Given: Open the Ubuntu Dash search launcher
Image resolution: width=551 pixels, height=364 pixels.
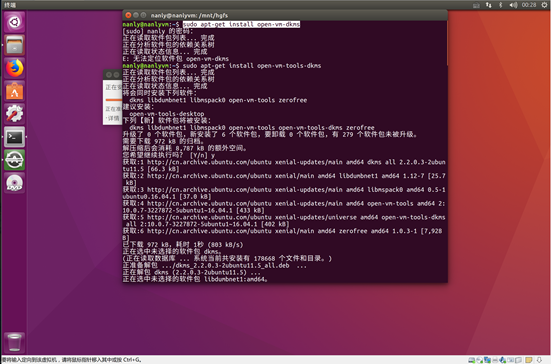Looking at the screenshot, I should tap(14, 22).
